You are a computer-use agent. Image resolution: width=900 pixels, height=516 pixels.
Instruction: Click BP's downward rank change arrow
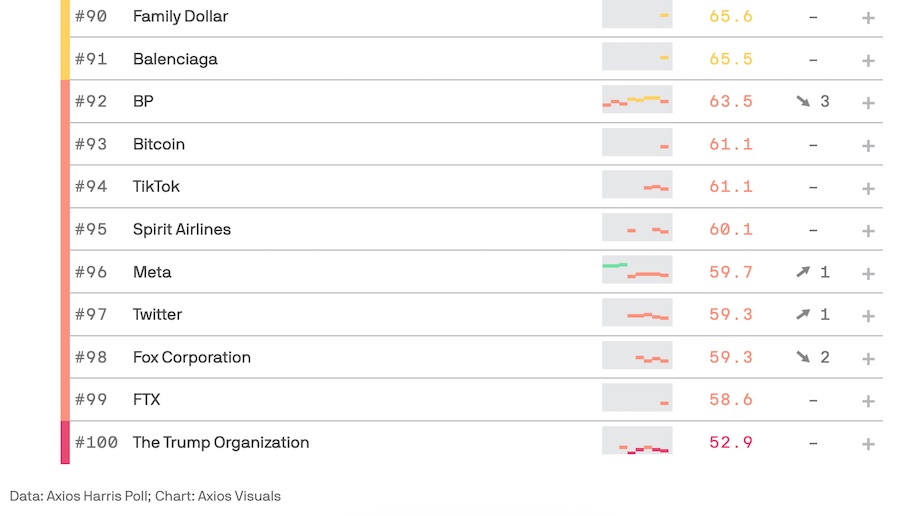pyautogui.click(x=802, y=101)
